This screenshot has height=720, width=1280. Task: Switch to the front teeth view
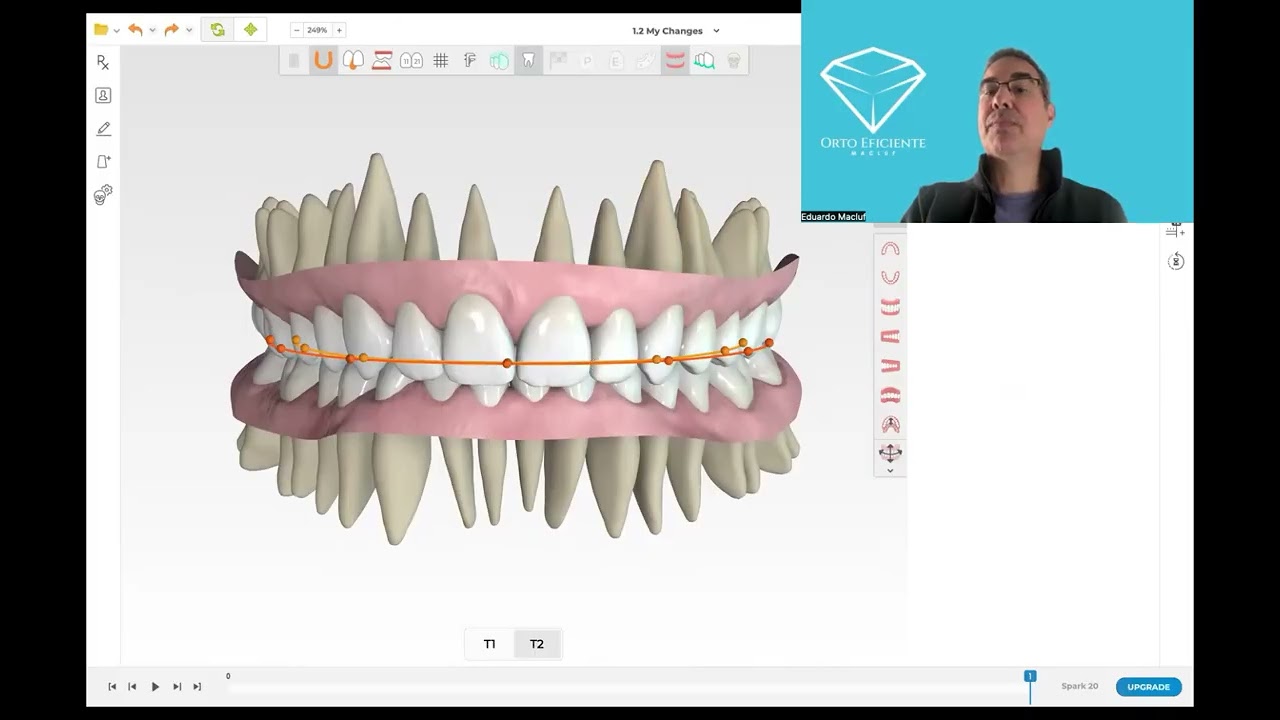click(890, 307)
